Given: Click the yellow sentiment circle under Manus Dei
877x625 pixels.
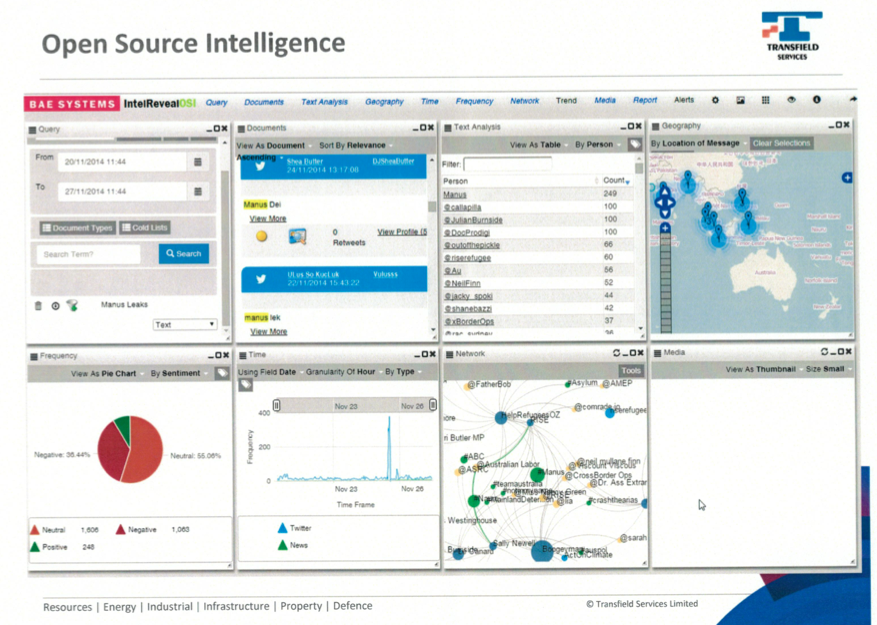Looking at the screenshot, I should [261, 236].
